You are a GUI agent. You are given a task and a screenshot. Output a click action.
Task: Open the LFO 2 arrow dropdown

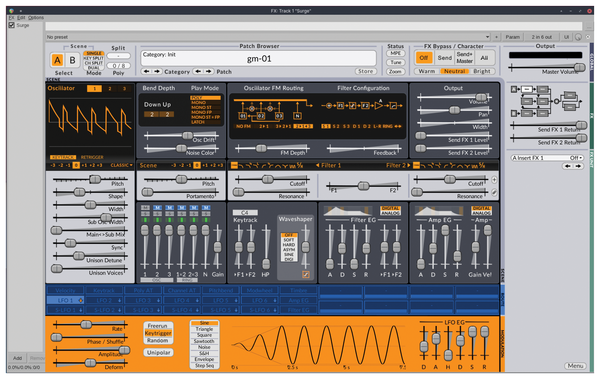coord(119,301)
